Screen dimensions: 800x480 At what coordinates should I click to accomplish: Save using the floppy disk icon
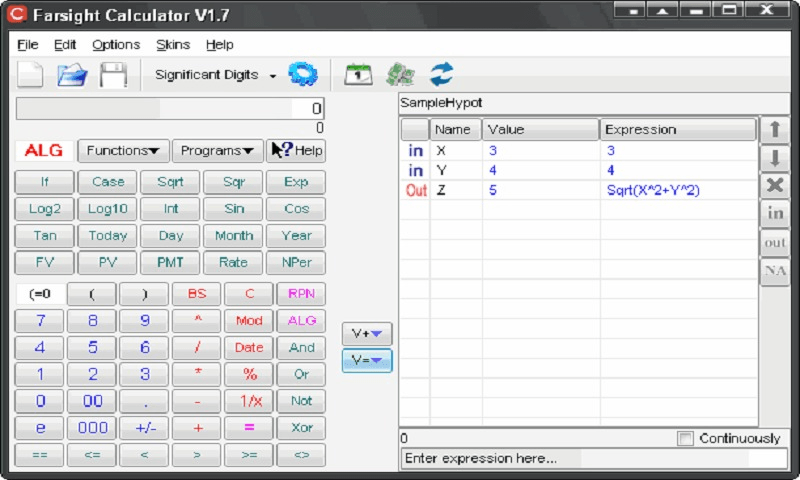pyautogui.click(x=112, y=75)
